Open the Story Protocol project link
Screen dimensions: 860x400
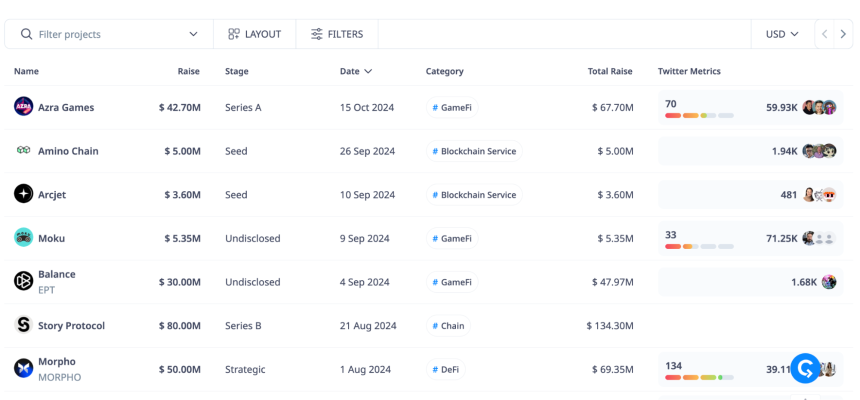click(x=71, y=325)
